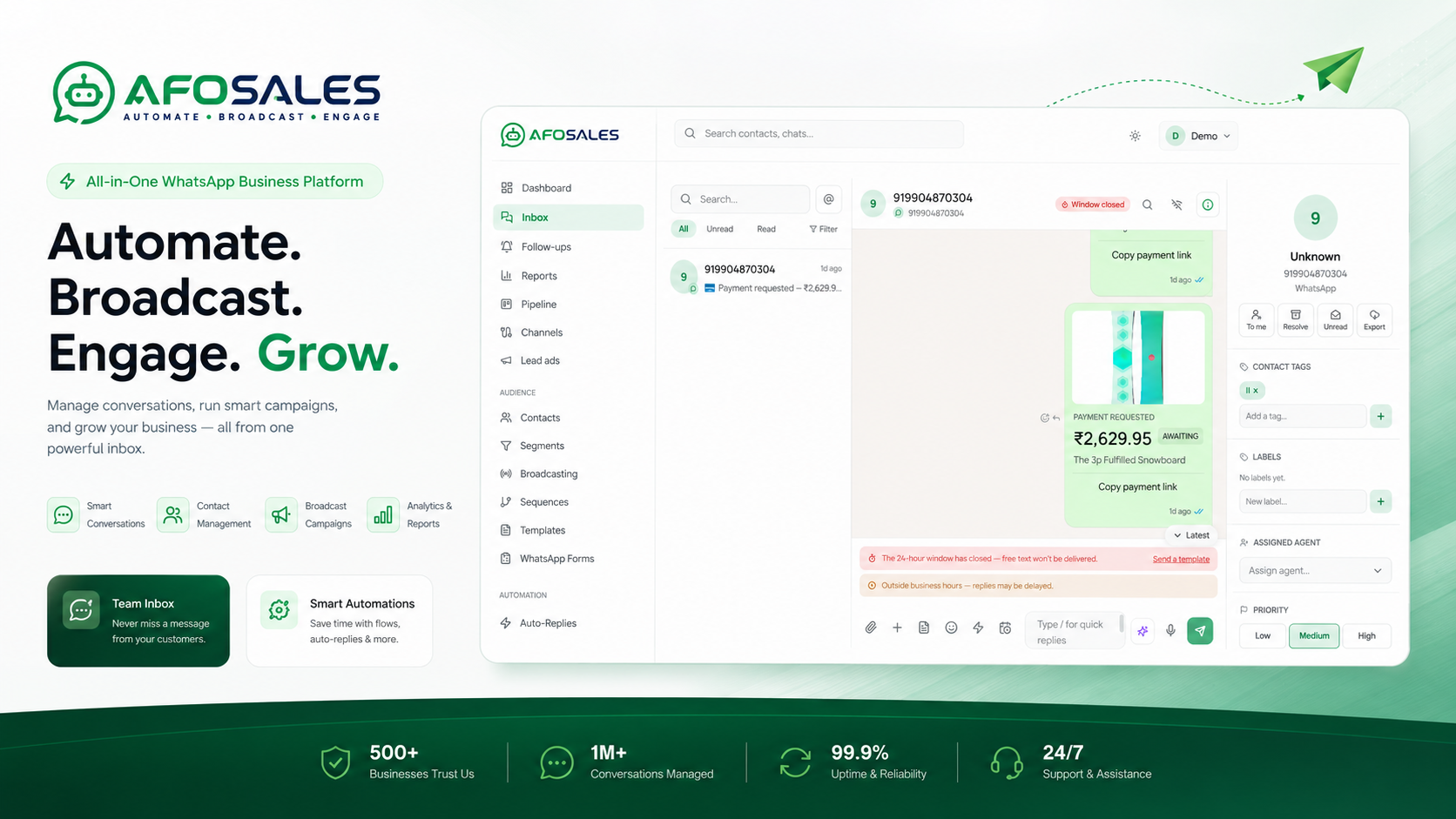1456x819 pixels.
Task: Click the message text box
Action: click(x=1075, y=632)
